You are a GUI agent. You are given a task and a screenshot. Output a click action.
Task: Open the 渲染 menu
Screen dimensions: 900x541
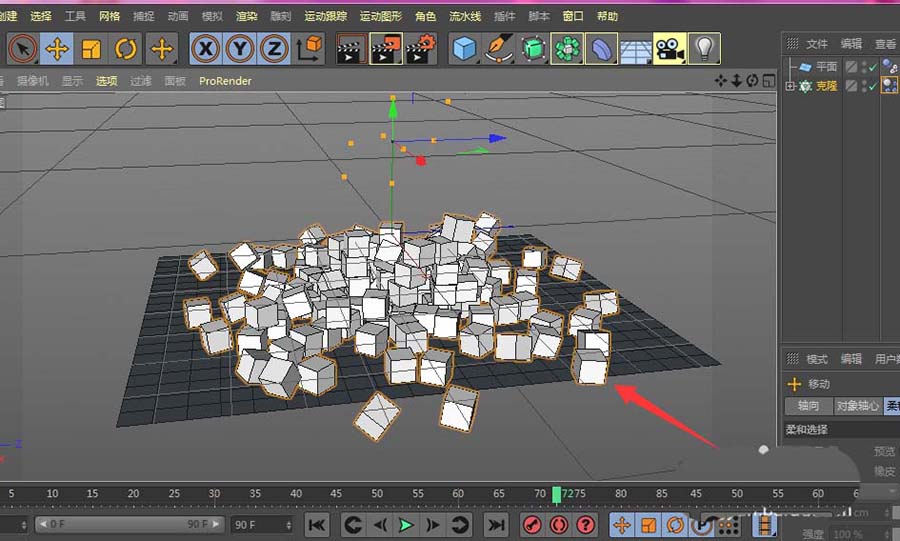coord(246,16)
